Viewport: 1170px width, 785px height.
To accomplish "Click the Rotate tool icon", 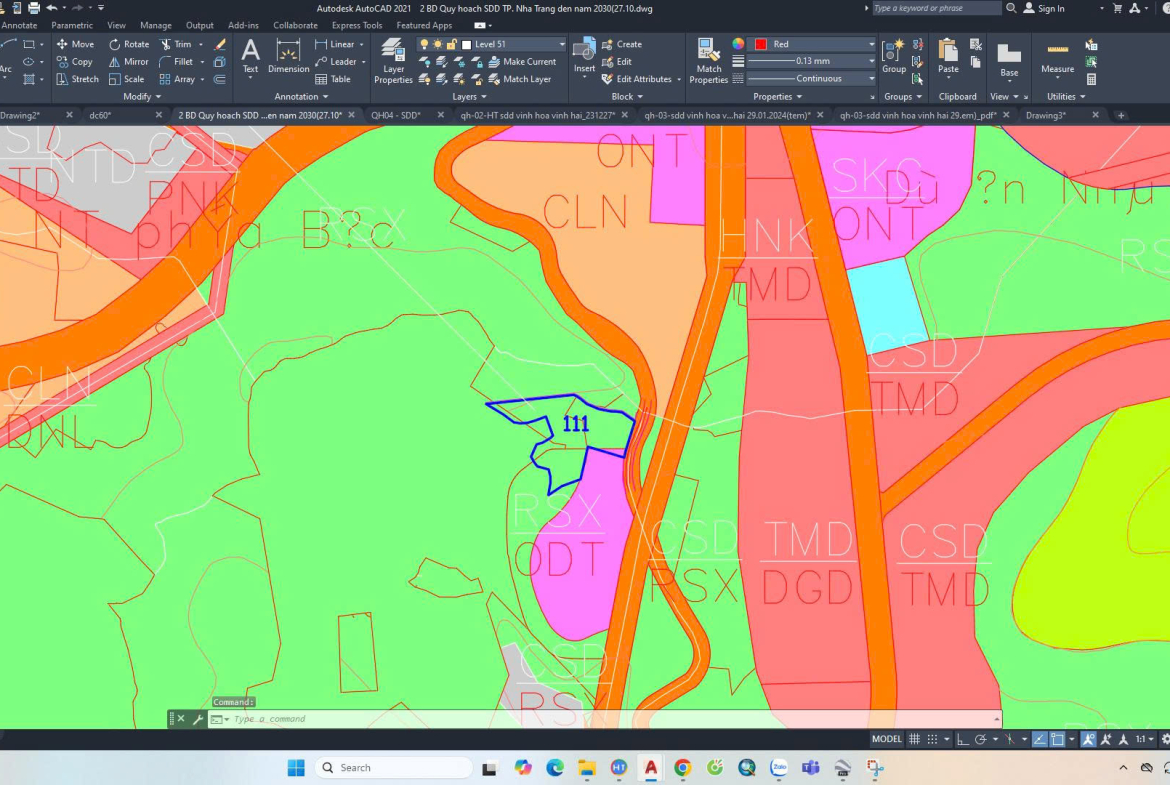I will (115, 44).
